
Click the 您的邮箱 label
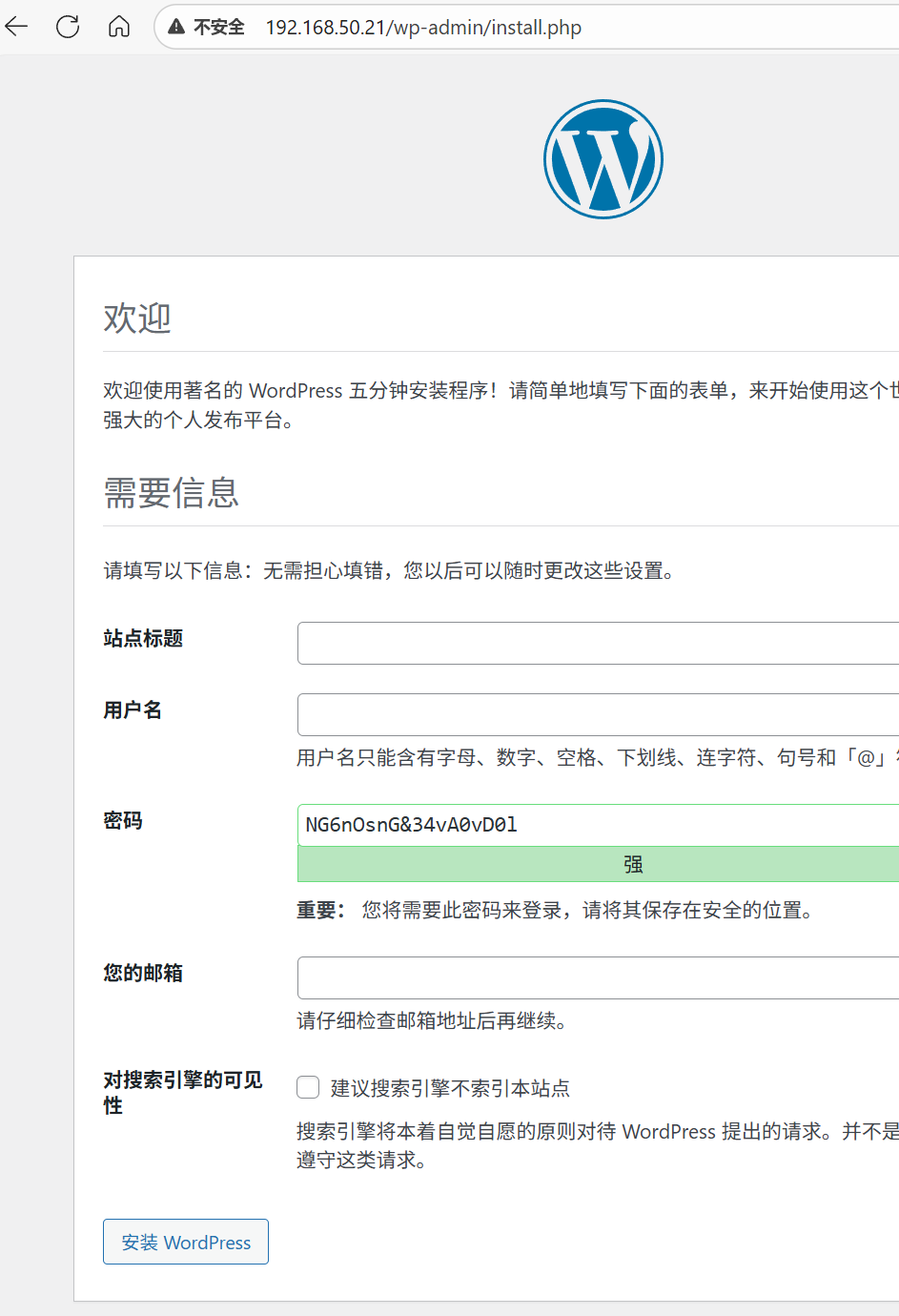(x=143, y=973)
